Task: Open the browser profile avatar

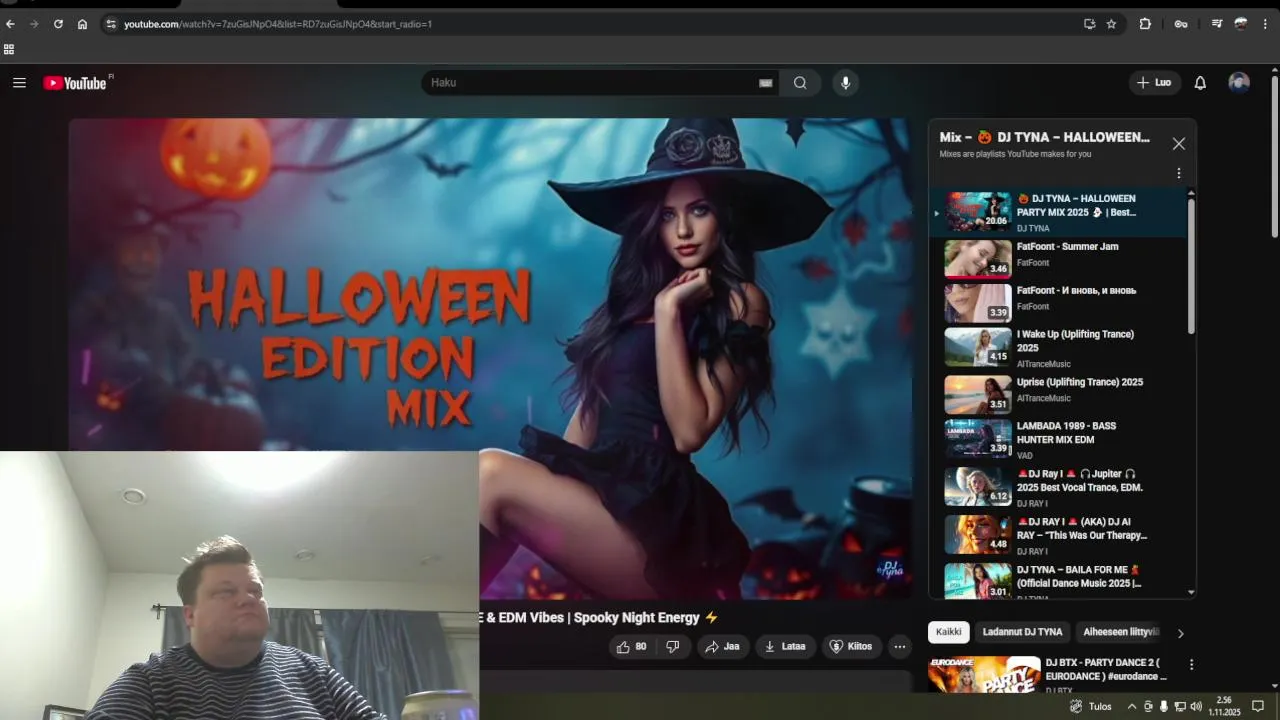Action: tap(1241, 24)
